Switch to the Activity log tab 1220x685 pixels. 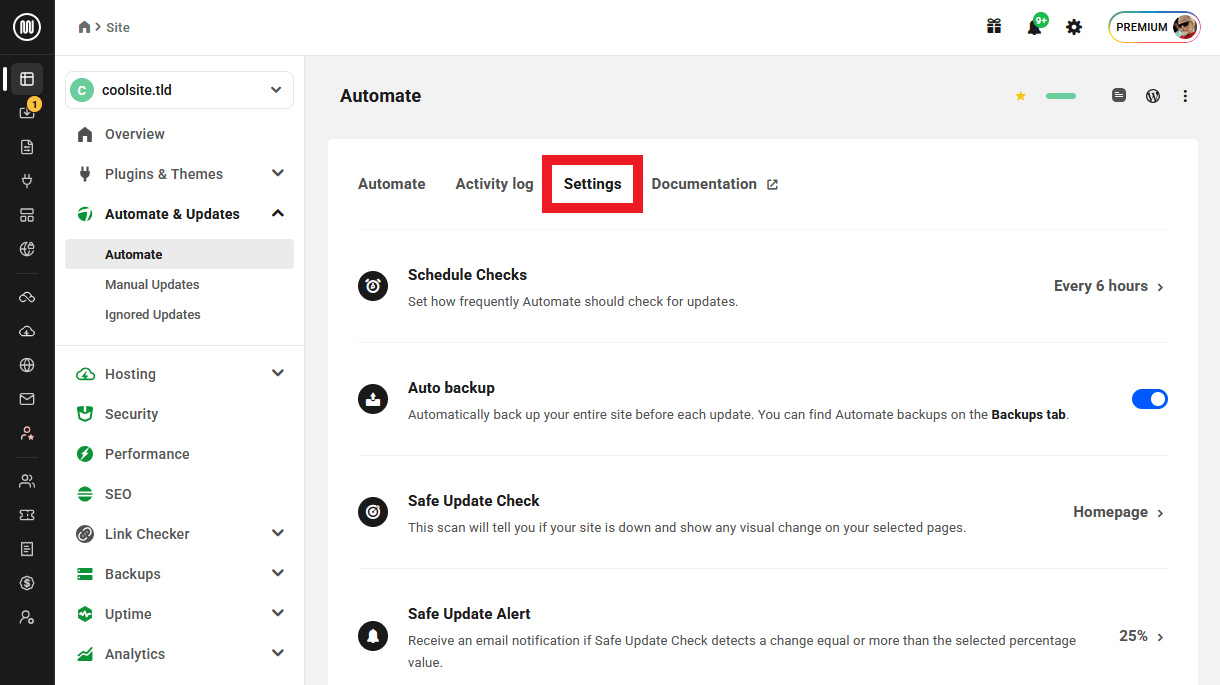click(494, 184)
